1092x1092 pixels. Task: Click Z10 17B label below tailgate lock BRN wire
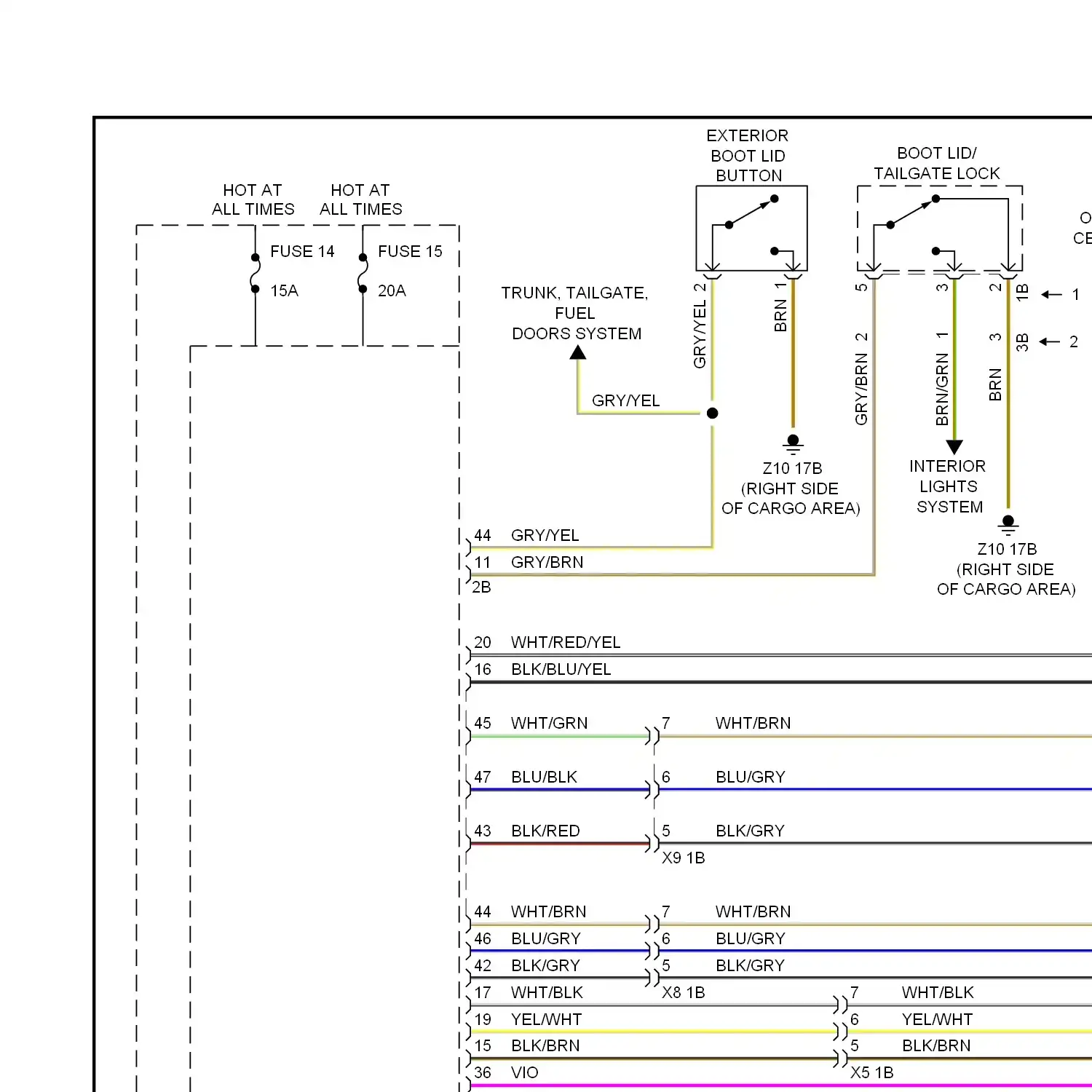click(1007, 549)
